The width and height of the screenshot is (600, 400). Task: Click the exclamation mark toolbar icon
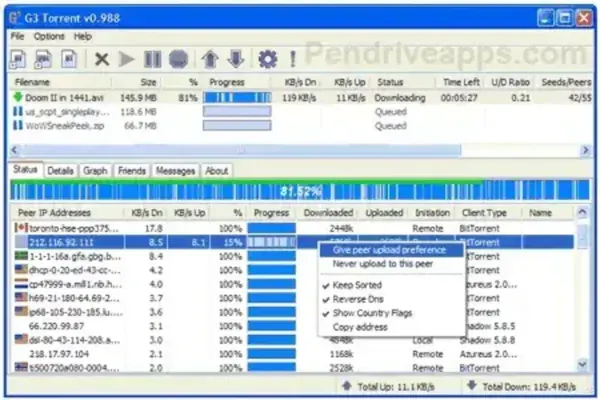[x=293, y=59]
